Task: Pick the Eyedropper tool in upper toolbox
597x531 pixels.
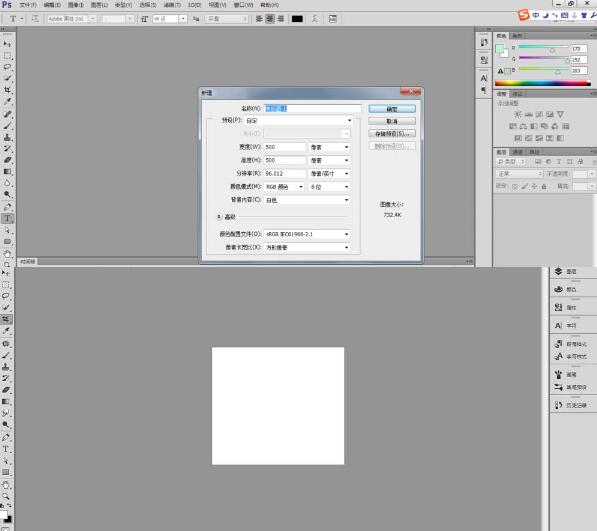Action: [7, 101]
